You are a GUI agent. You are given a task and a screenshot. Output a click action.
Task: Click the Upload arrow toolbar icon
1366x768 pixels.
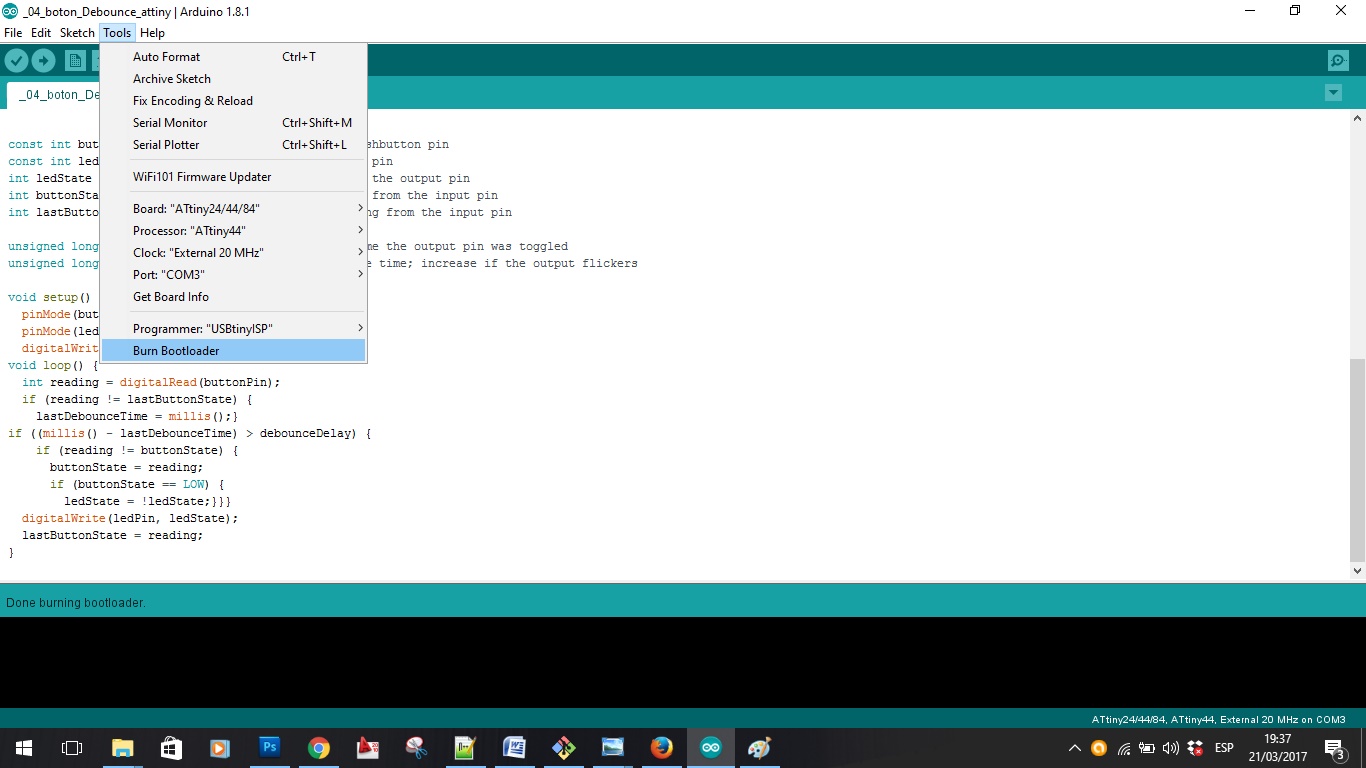pyautogui.click(x=44, y=61)
